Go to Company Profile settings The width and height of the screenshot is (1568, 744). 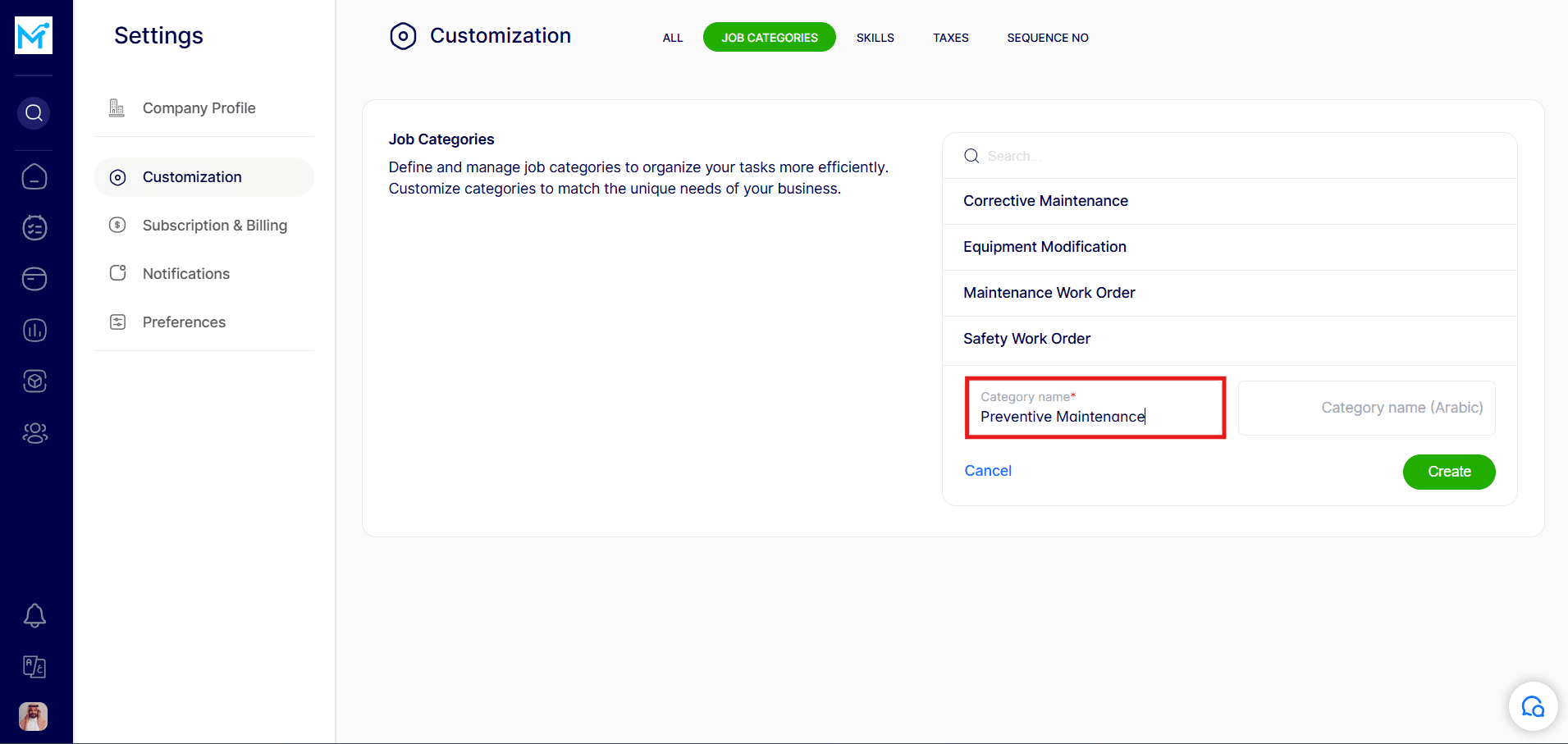(199, 108)
